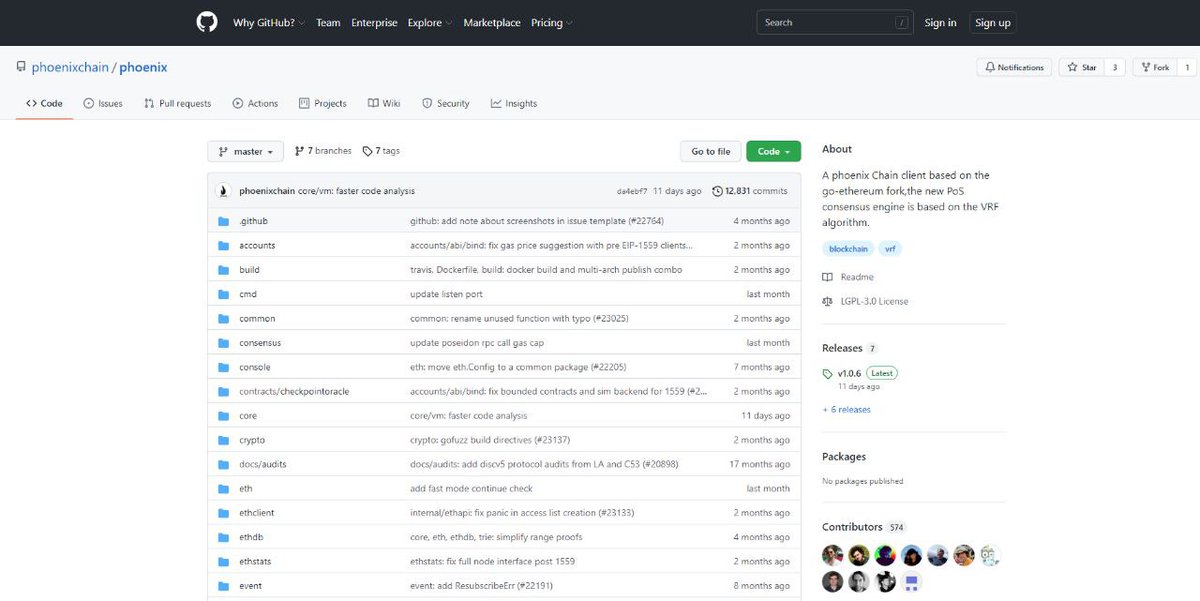Click the phoenixchain author avatar icon

225,191
